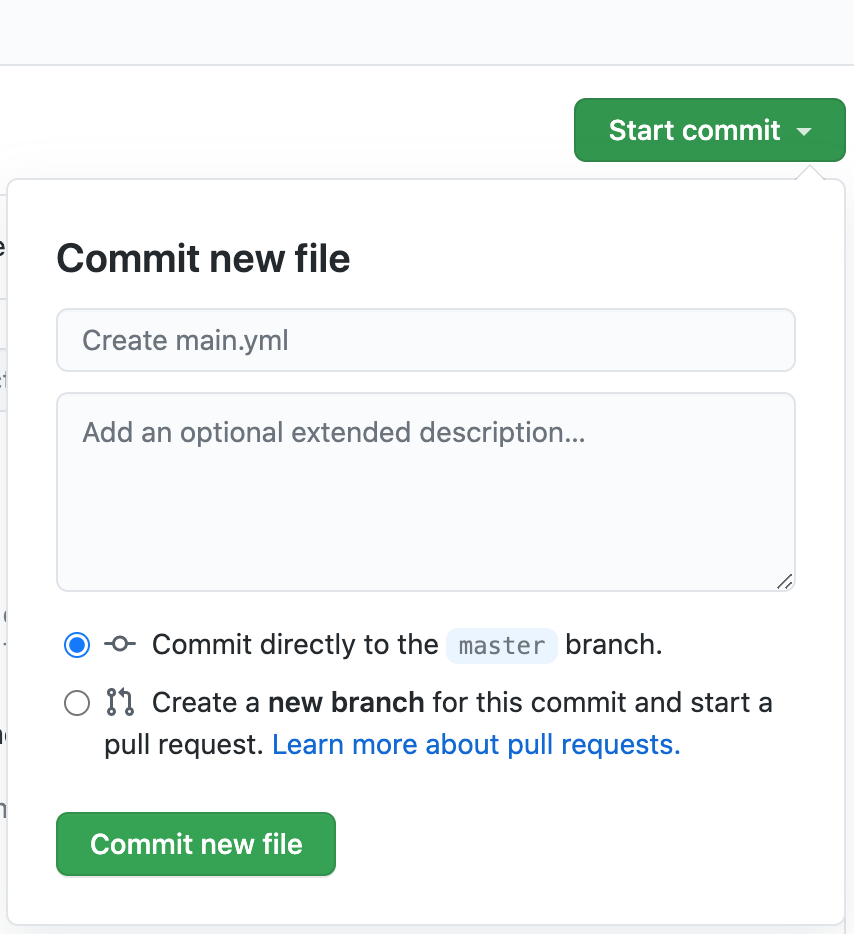This screenshot has height=934, width=854.
Task: Click the 'Commit directly to the' label text
Action: click(x=295, y=645)
